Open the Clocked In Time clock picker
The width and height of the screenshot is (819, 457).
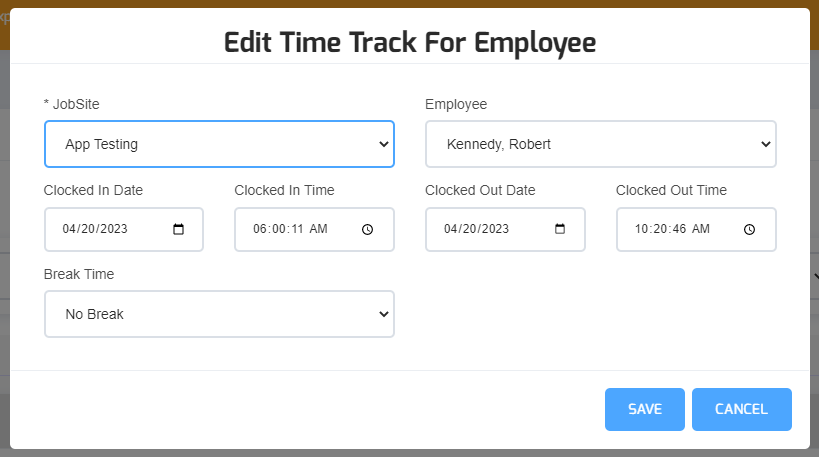(368, 229)
